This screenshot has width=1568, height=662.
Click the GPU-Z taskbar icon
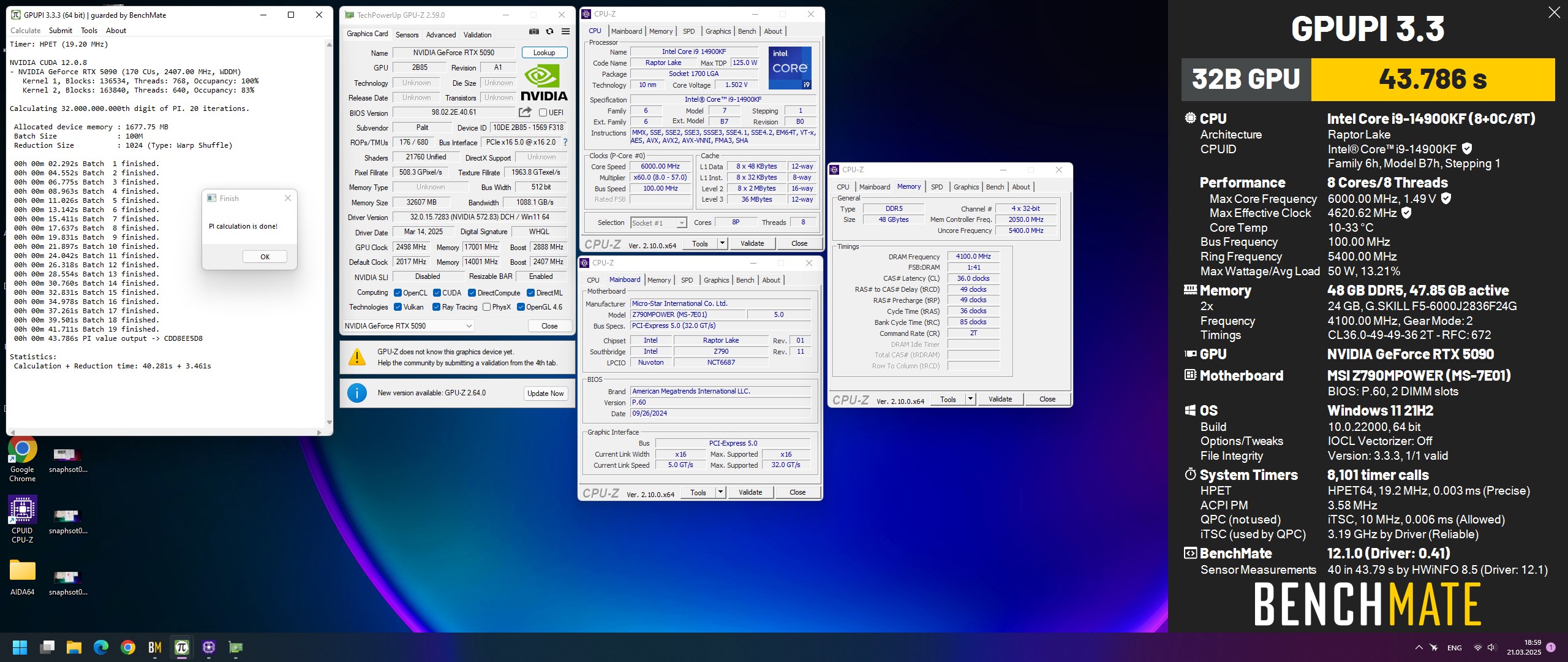pyautogui.click(x=236, y=647)
